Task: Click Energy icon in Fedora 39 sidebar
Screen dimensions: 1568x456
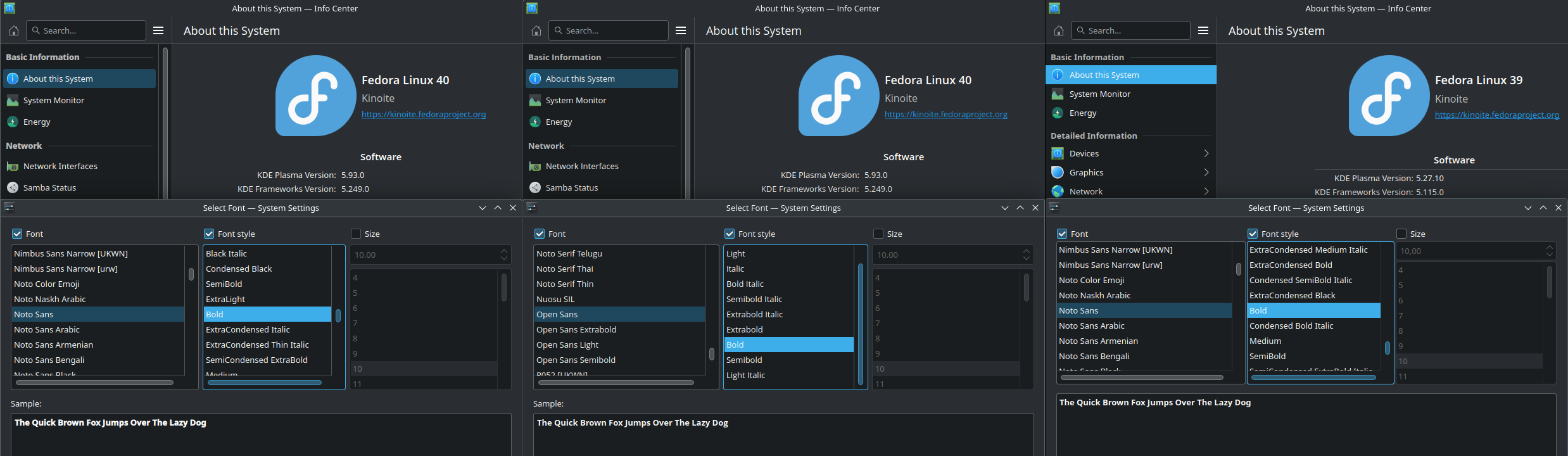Action: tap(1058, 113)
